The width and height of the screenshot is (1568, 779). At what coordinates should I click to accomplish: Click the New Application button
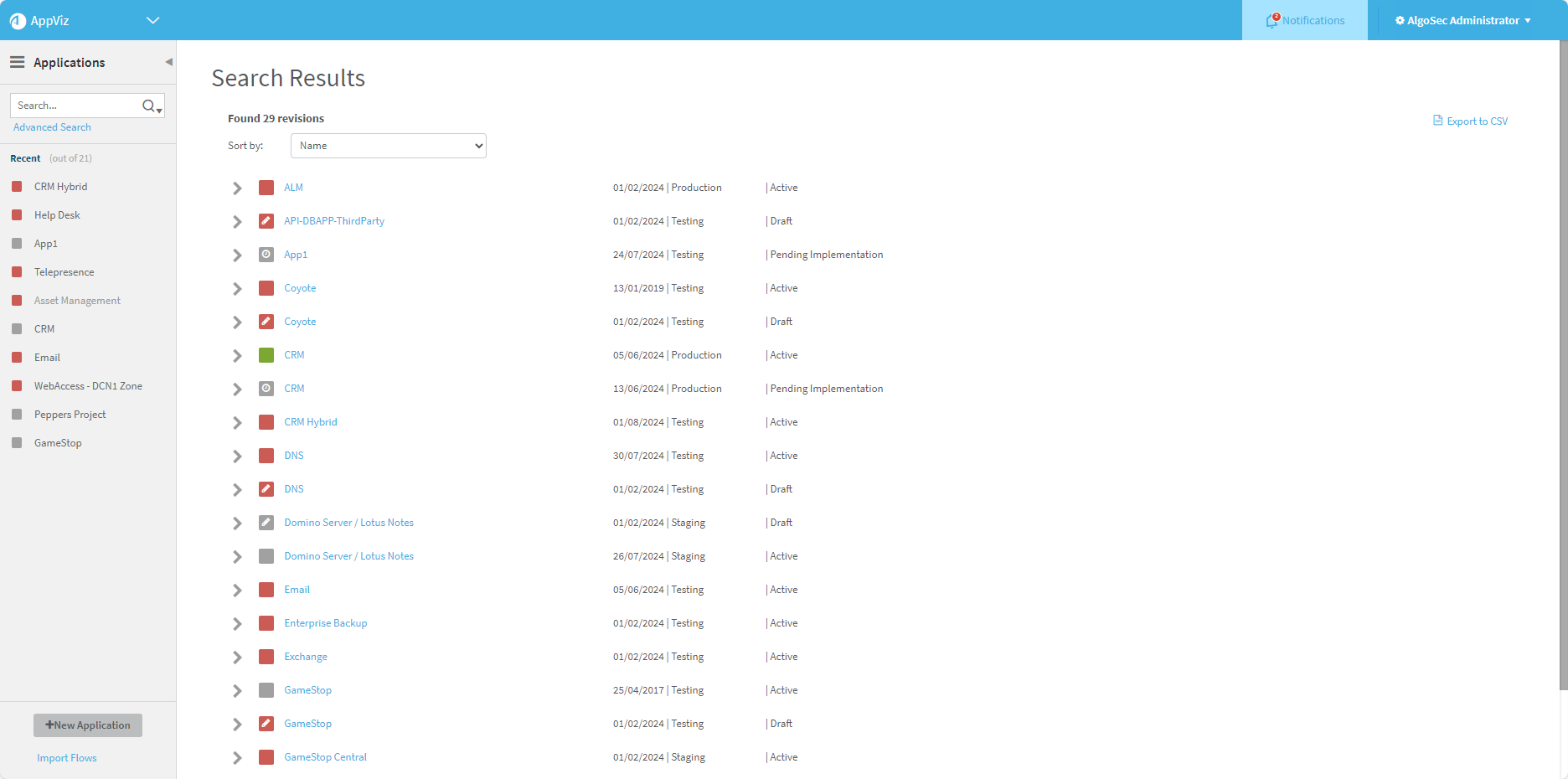coord(88,725)
